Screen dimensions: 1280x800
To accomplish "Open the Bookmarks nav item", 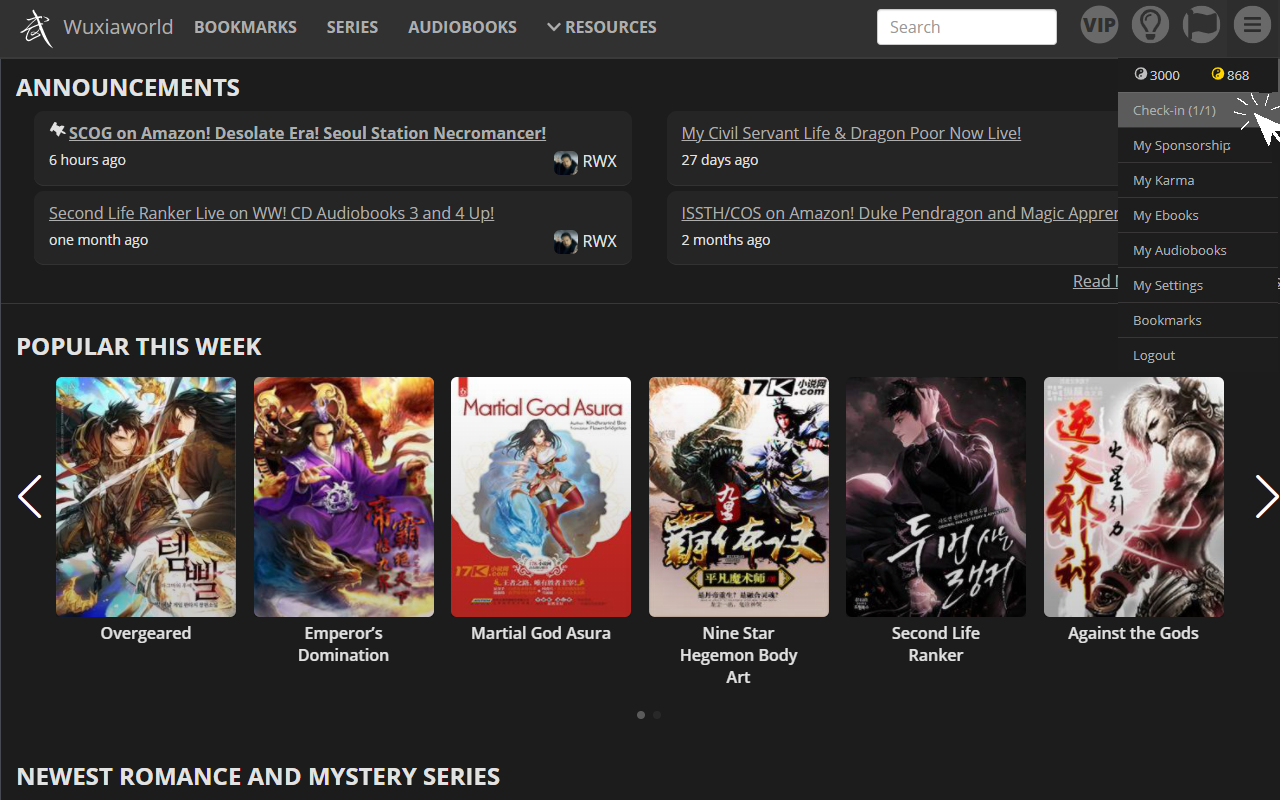I will coord(245,28).
